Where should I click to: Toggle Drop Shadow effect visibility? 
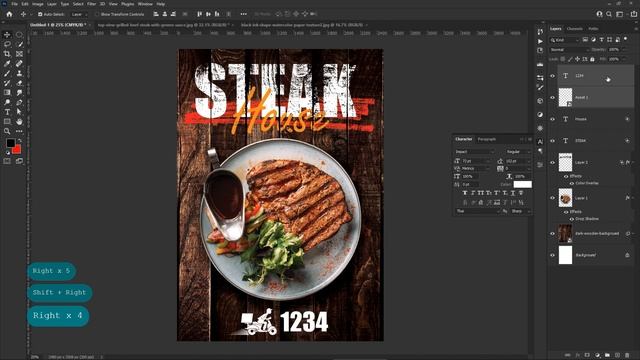(572, 219)
